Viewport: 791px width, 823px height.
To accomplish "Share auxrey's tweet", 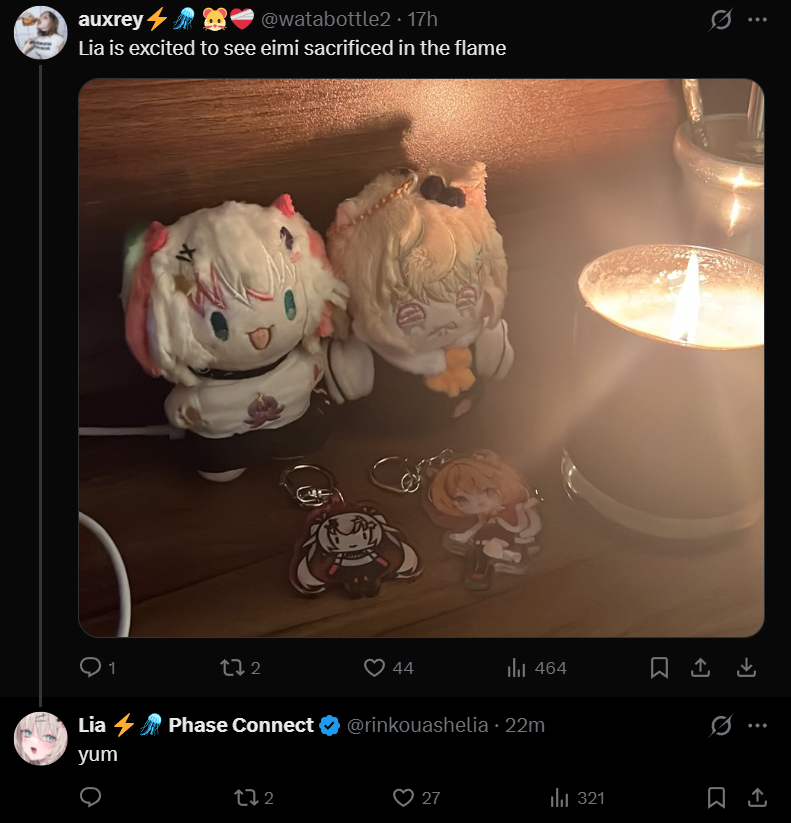I will (x=700, y=668).
